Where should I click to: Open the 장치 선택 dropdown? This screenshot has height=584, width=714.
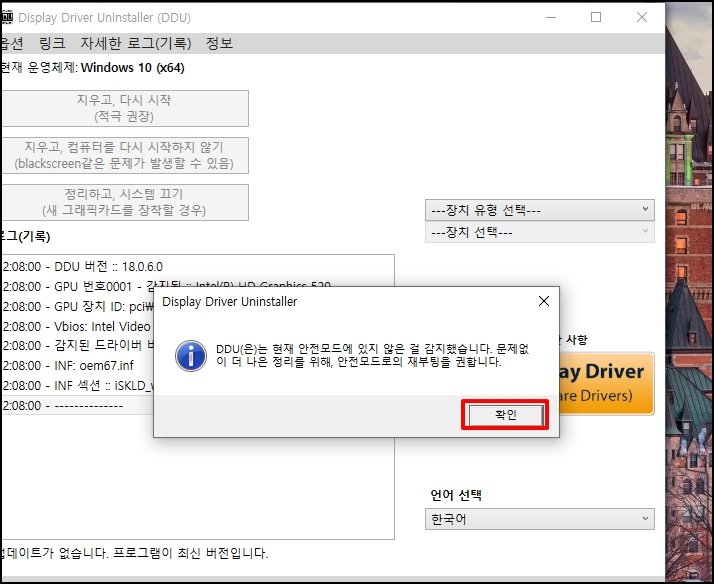point(540,232)
